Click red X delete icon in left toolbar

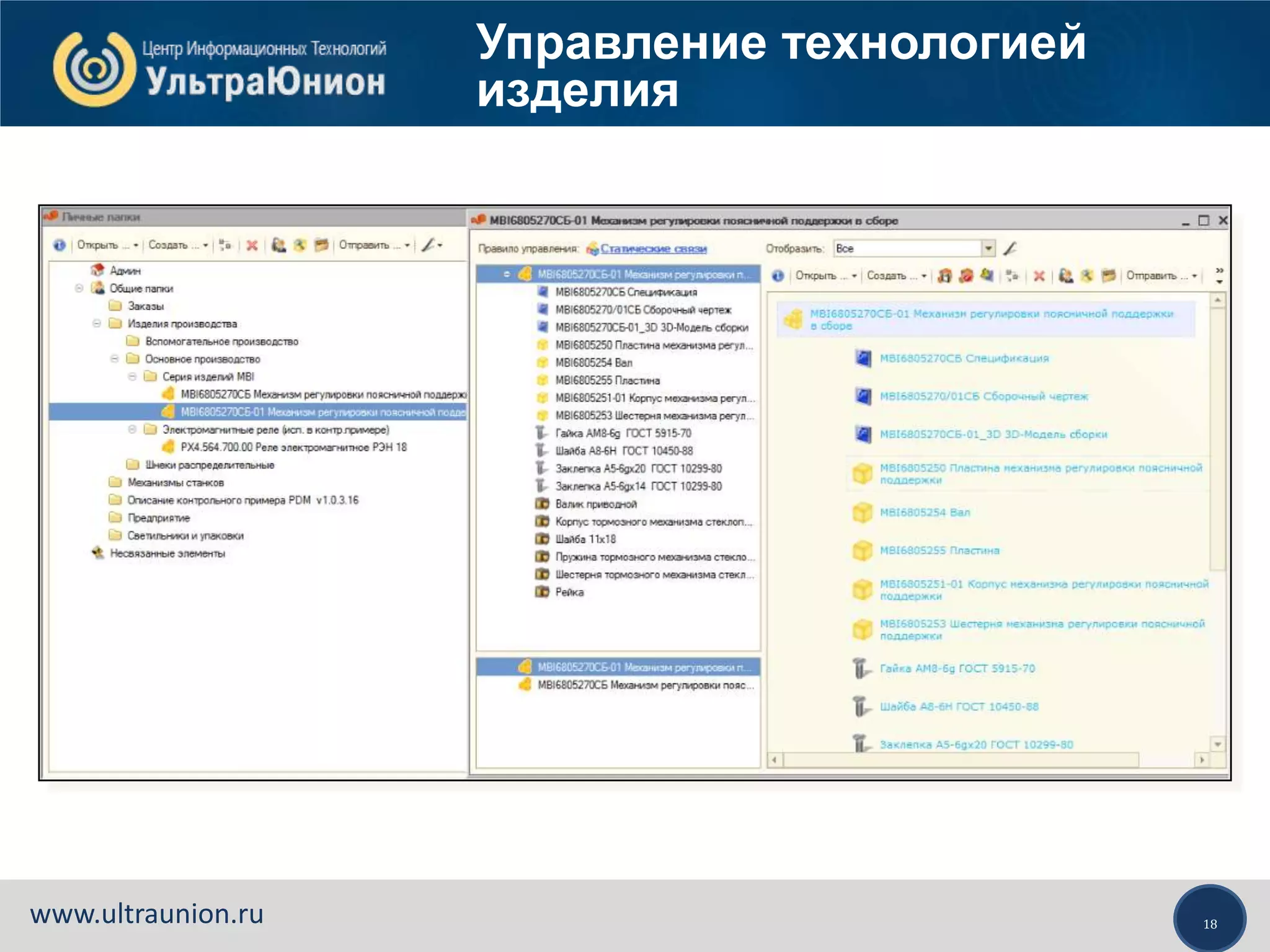252,245
